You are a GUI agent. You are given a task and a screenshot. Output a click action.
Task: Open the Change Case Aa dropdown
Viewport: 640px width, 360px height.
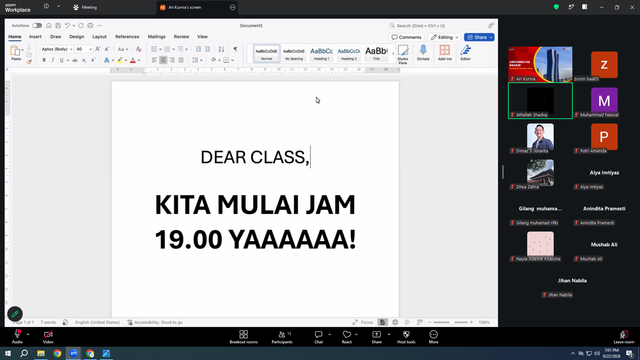[122, 49]
